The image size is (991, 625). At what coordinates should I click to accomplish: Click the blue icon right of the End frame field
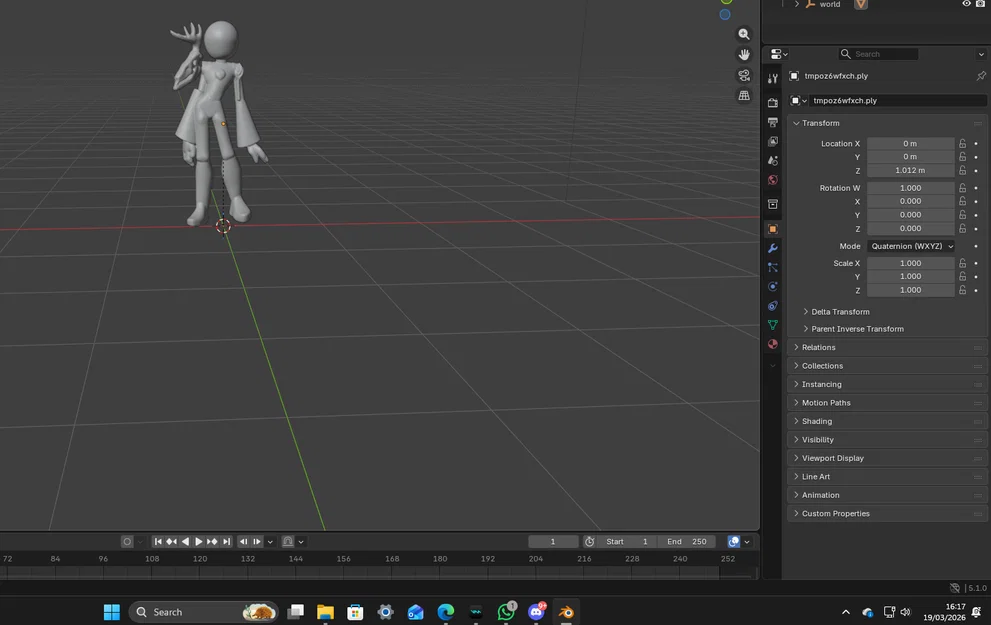[x=734, y=542]
